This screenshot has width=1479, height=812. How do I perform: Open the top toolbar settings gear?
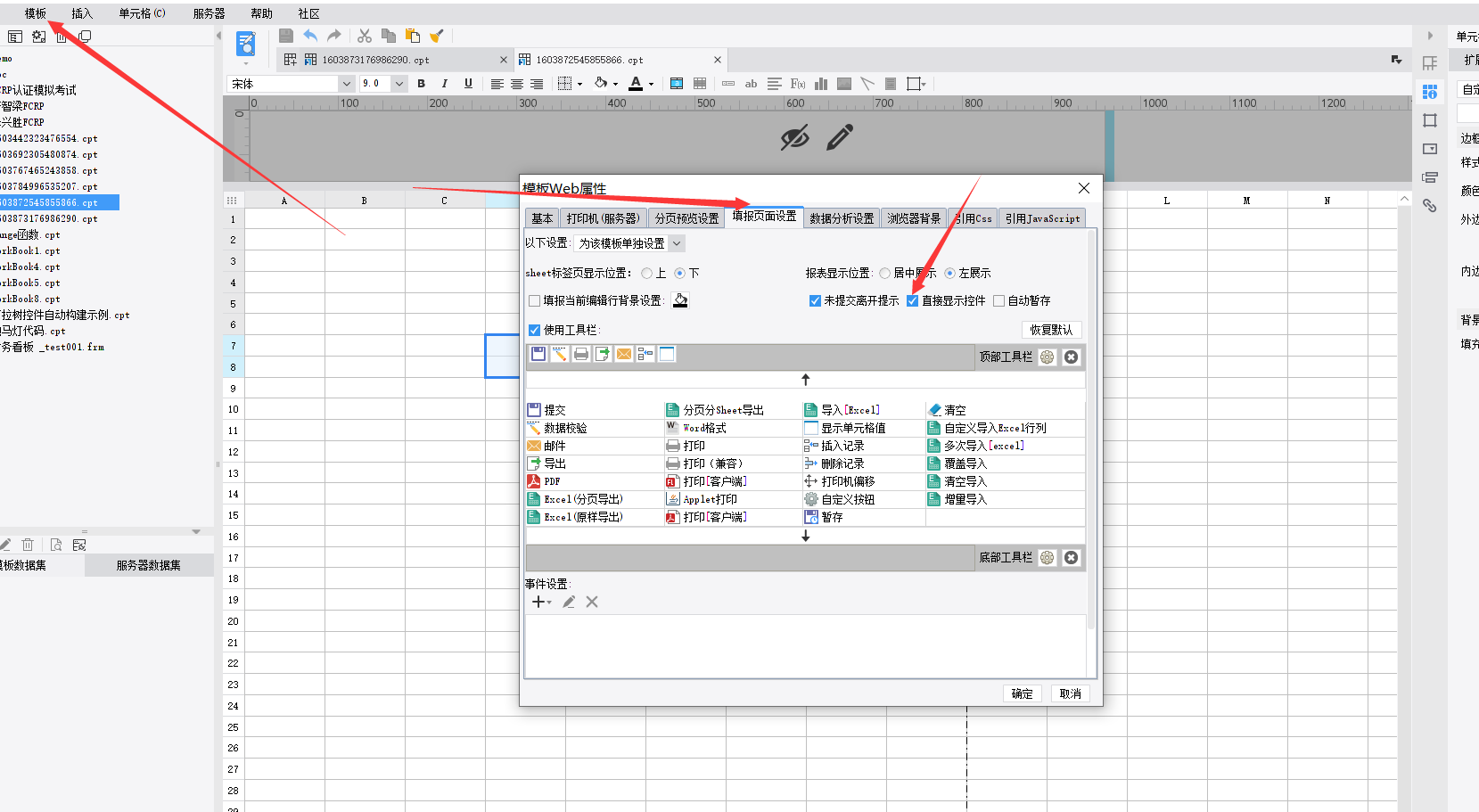[1048, 357]
